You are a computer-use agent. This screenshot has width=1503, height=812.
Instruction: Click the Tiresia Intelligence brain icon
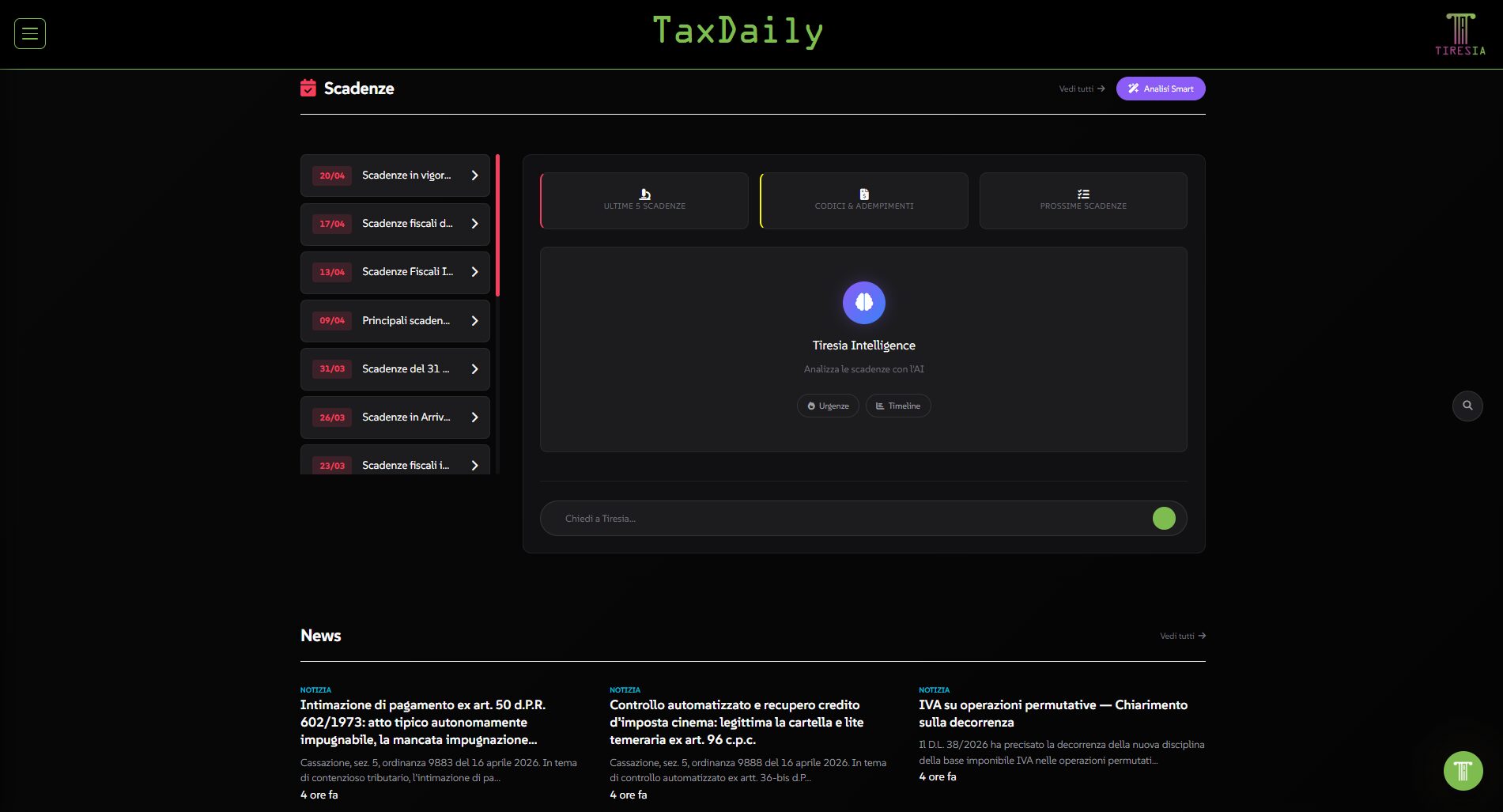pos(863,303)
